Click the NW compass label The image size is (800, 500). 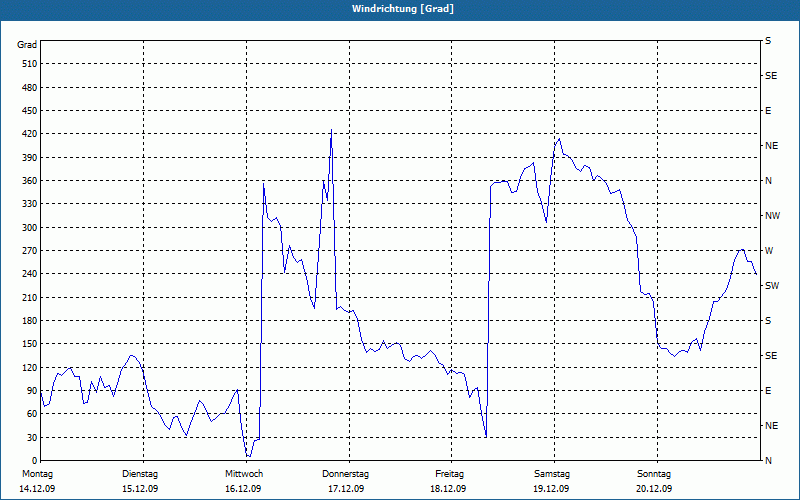[772, 216]
